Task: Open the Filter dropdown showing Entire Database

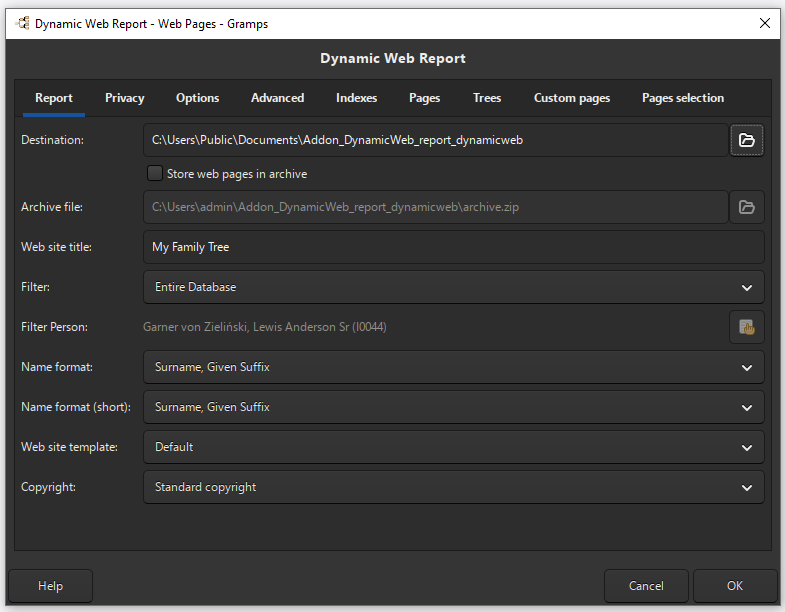Action: [454, 287]
